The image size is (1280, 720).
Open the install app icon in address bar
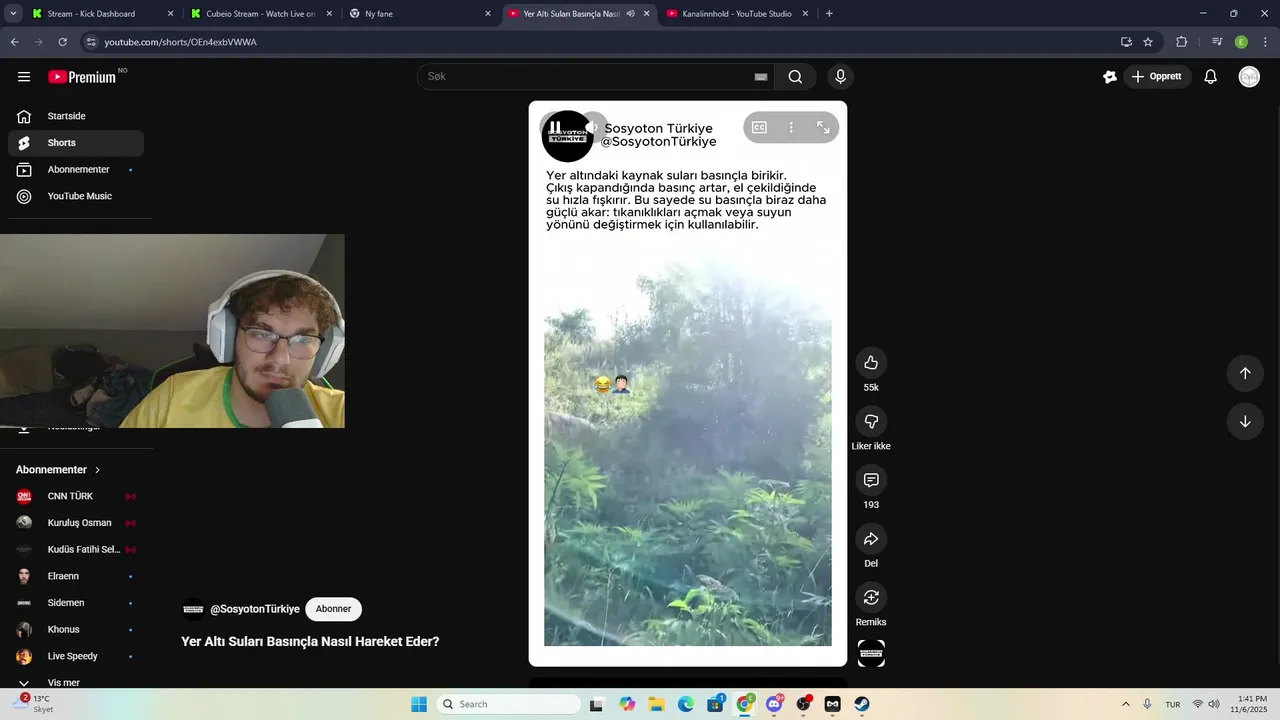click(x=1126, y=42)
